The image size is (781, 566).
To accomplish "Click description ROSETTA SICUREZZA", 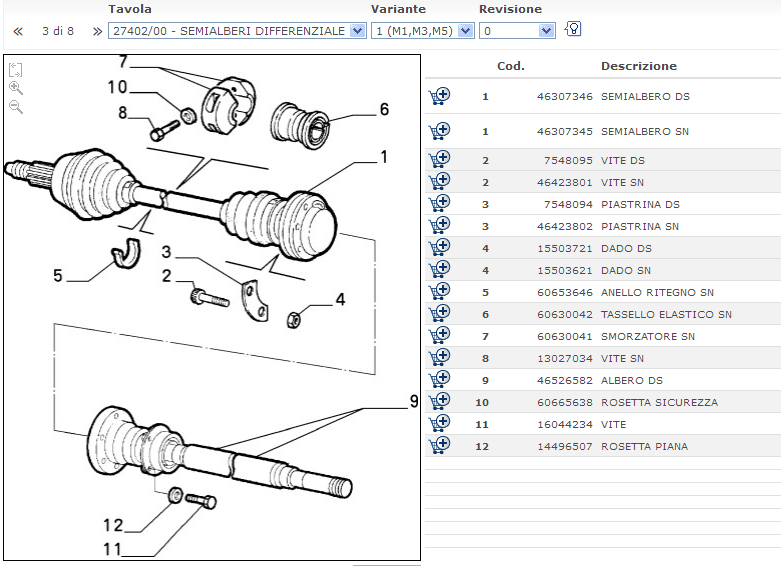I will coord(659,403).
